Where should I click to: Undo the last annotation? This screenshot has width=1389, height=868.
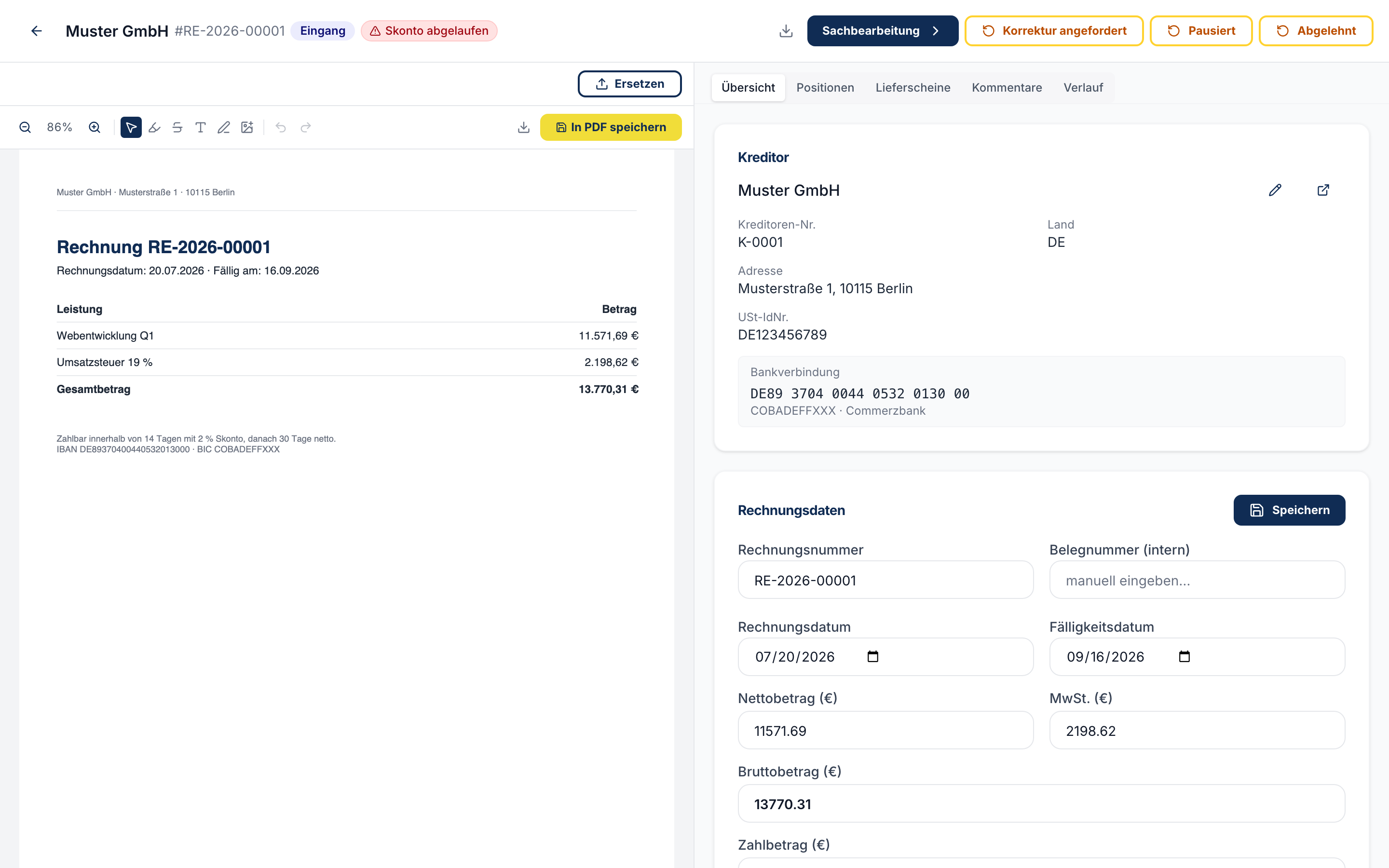pos(281,127)
